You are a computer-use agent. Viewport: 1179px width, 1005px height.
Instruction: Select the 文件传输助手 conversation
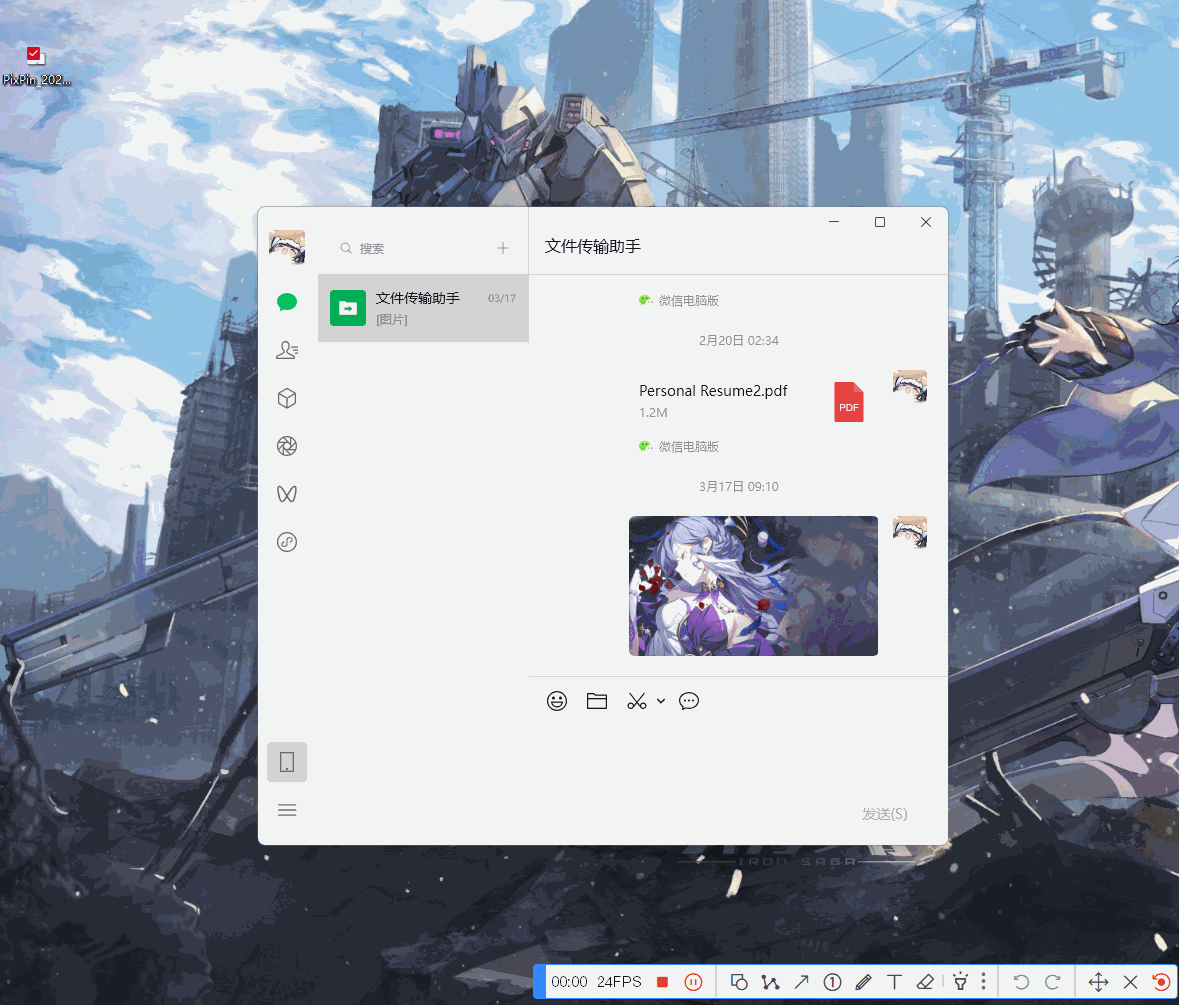423,308
